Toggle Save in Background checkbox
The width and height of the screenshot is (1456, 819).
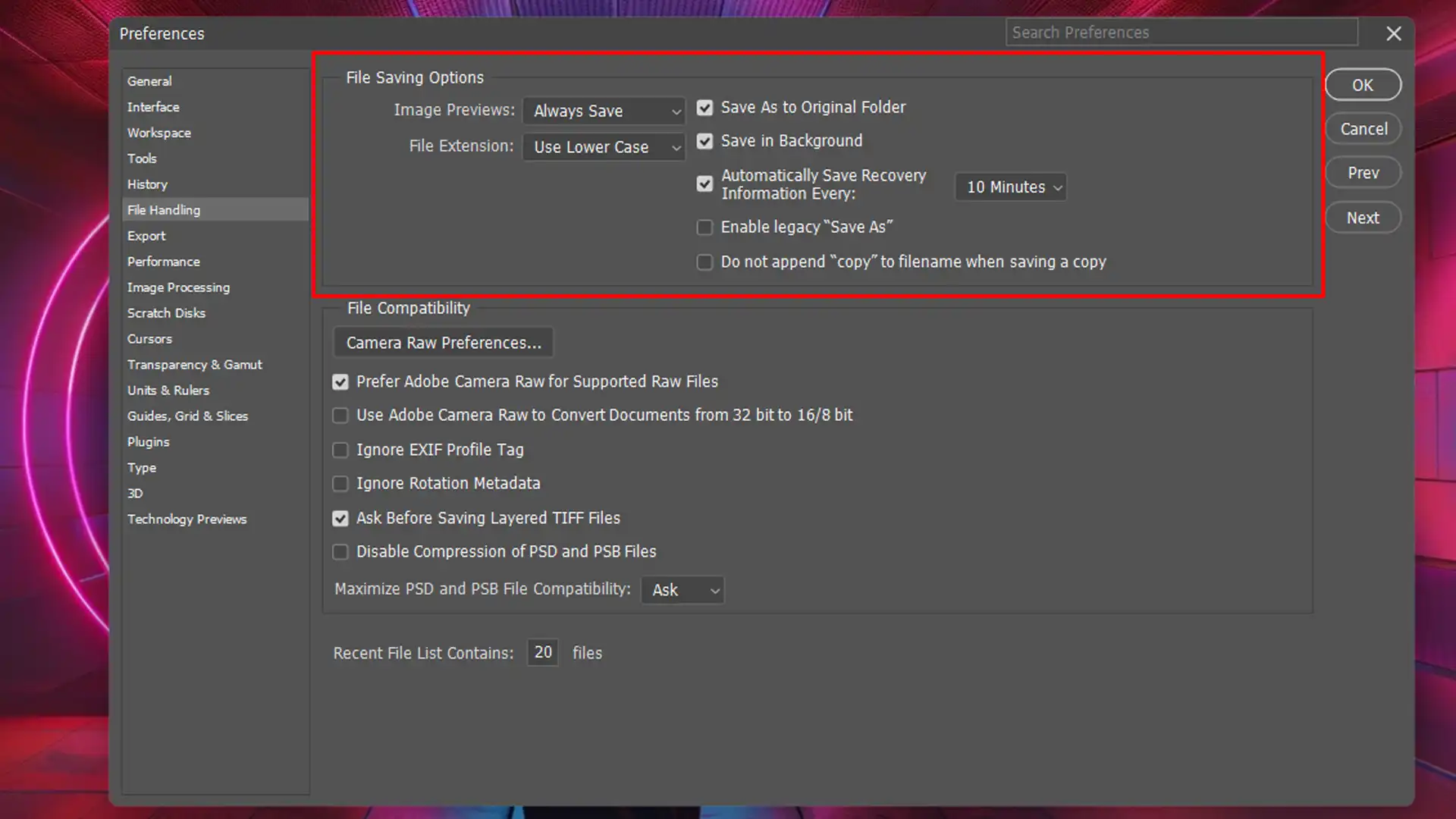[705, 141]
